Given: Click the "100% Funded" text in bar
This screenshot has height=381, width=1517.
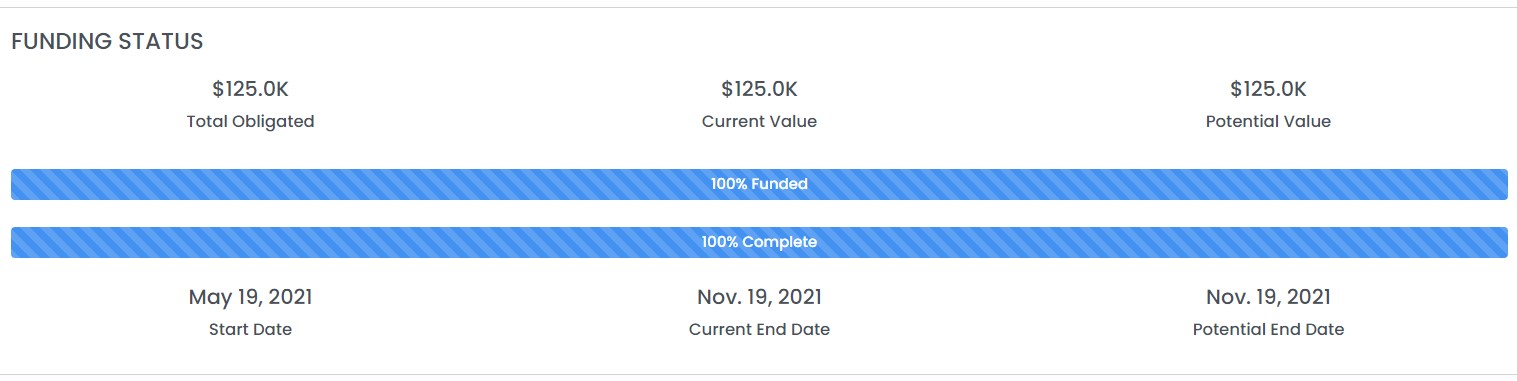Looking at the screenshot, I should point(759,184).
